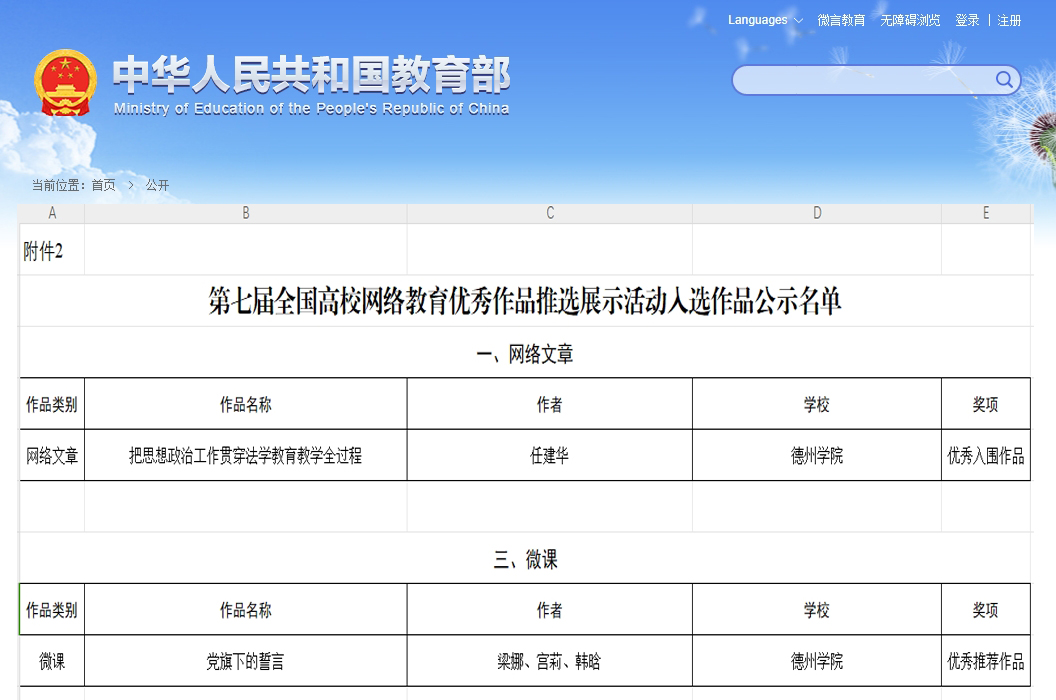Open the 微言教育 link

pyautogui.click(x=841, y=20)
